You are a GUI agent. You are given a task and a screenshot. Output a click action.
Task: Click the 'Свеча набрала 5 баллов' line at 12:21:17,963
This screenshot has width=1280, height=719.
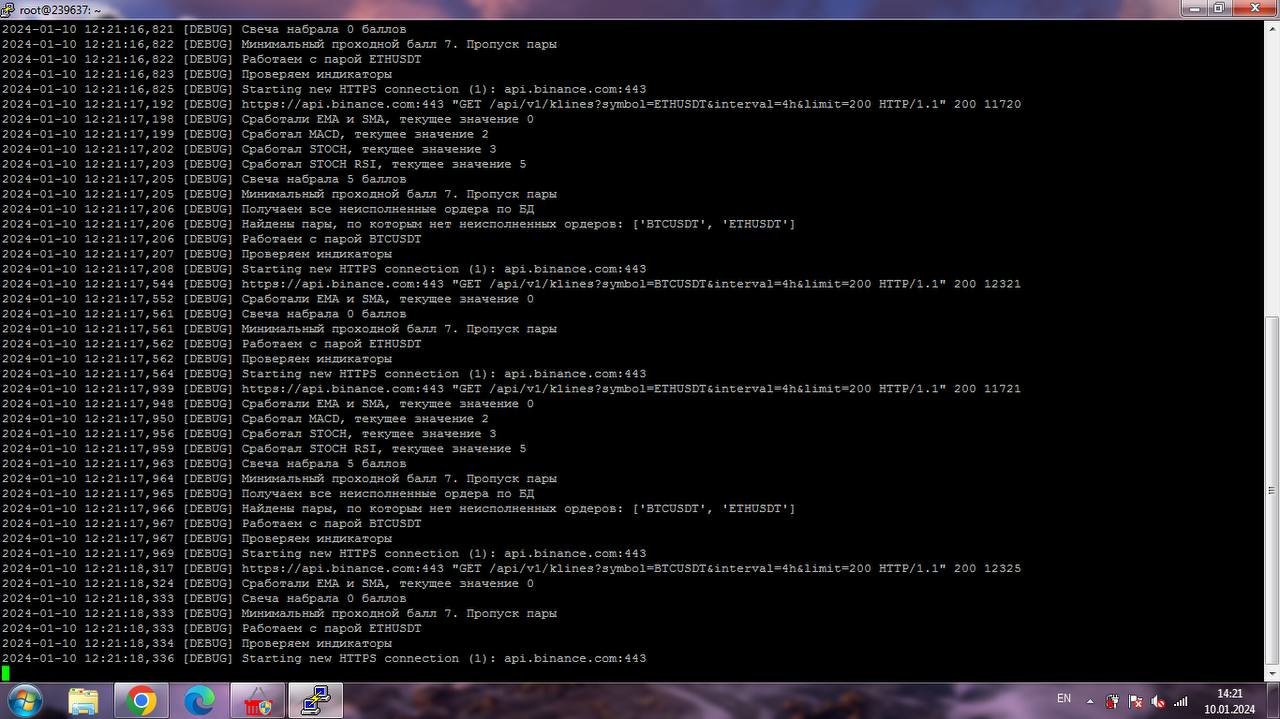204,463
